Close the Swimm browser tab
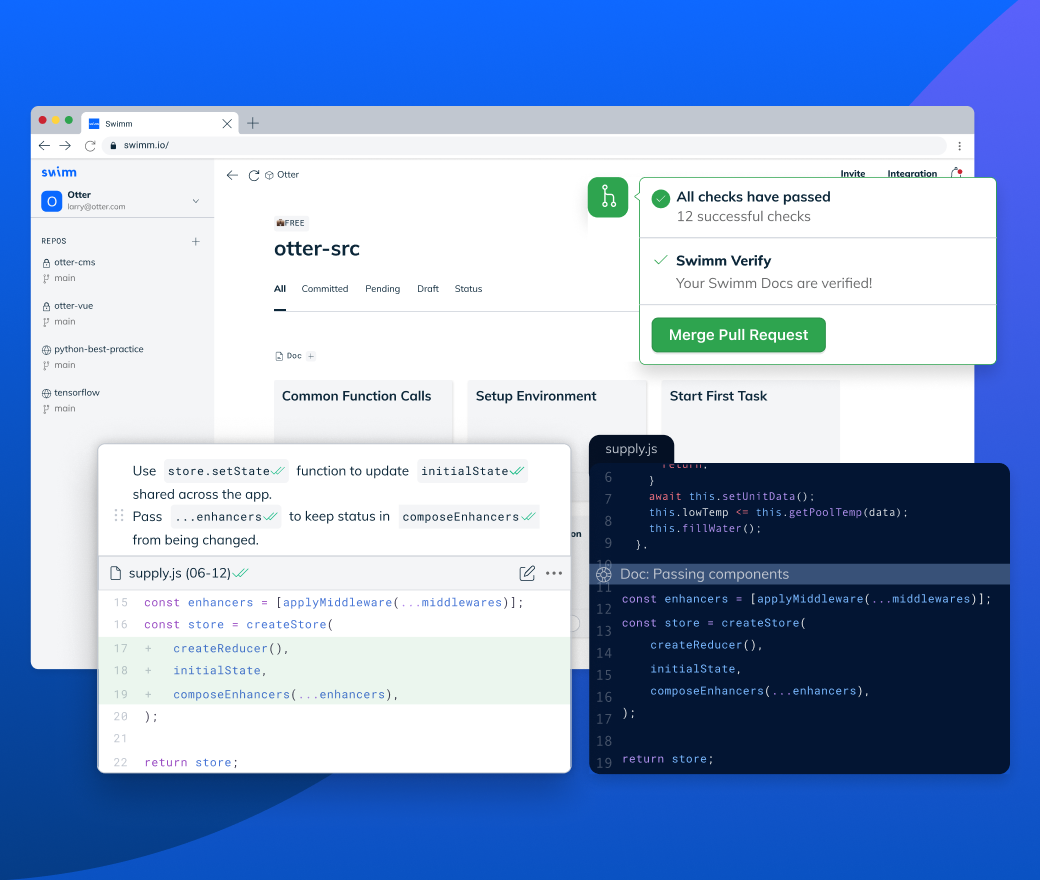The width and height of the screenshot is (1040, 880). tap(227, 123)
